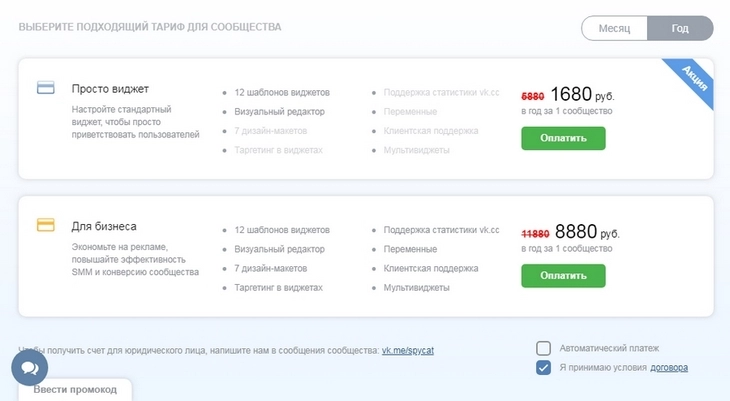
Task: Click Поддержка статистики vk.cc in business plan
Action: (x=441, y=230)
